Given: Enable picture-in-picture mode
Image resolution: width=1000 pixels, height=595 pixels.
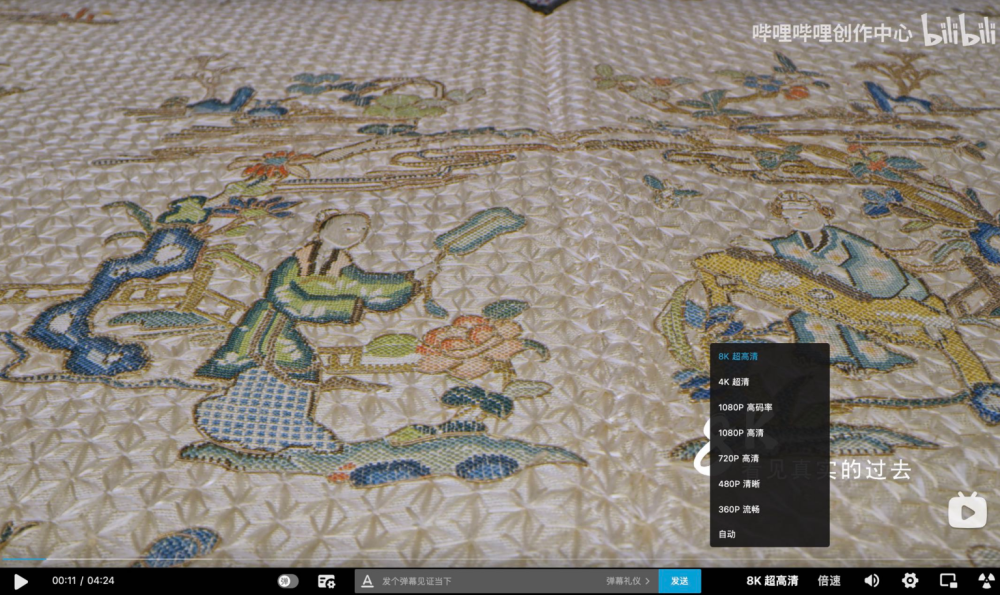Looking at the screenshot, I should click(948, 581).
